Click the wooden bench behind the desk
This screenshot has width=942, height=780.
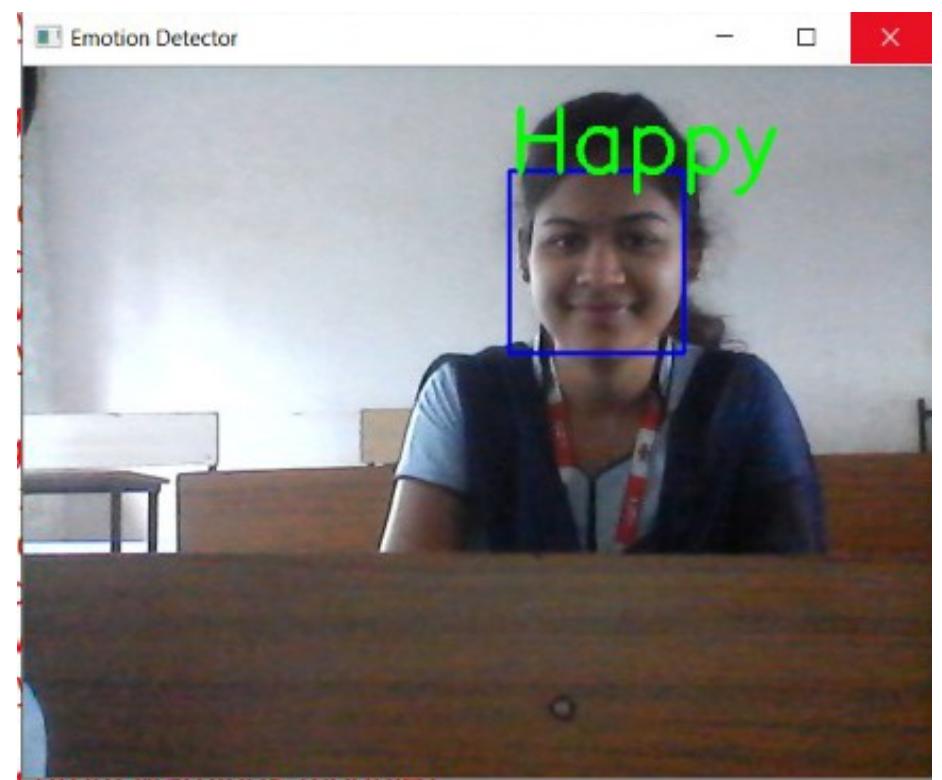(x=280, y=508)
